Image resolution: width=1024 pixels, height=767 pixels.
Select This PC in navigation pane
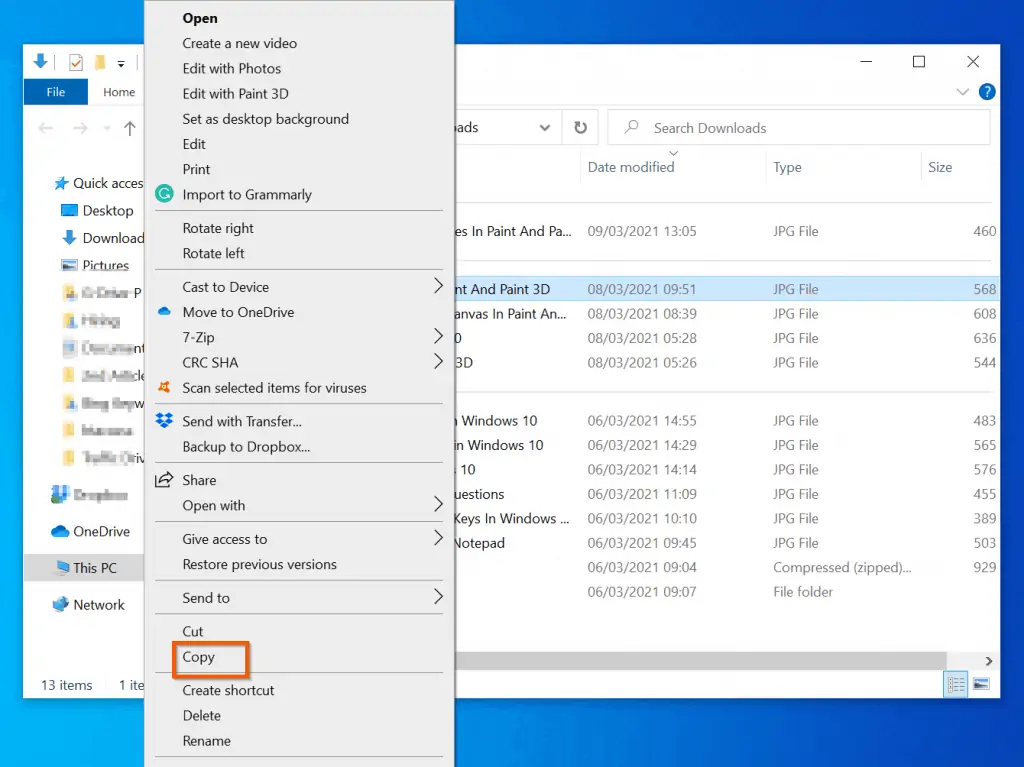click(94, 568)
